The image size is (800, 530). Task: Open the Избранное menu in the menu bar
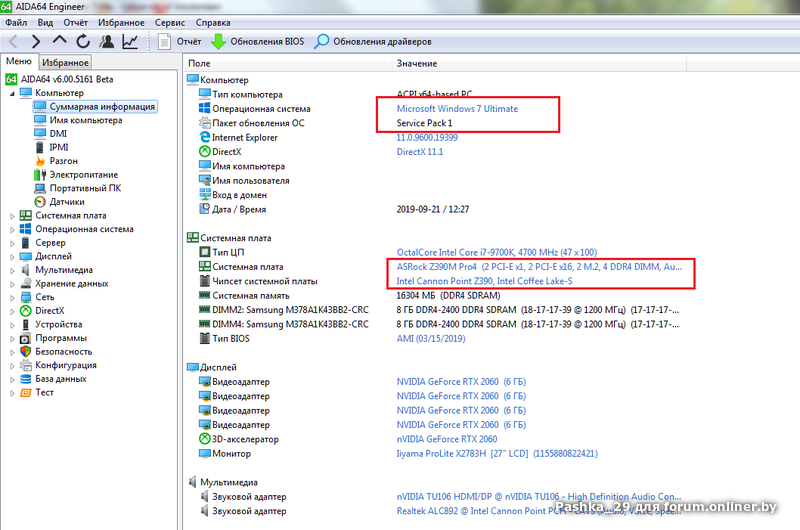coord(121,22)
